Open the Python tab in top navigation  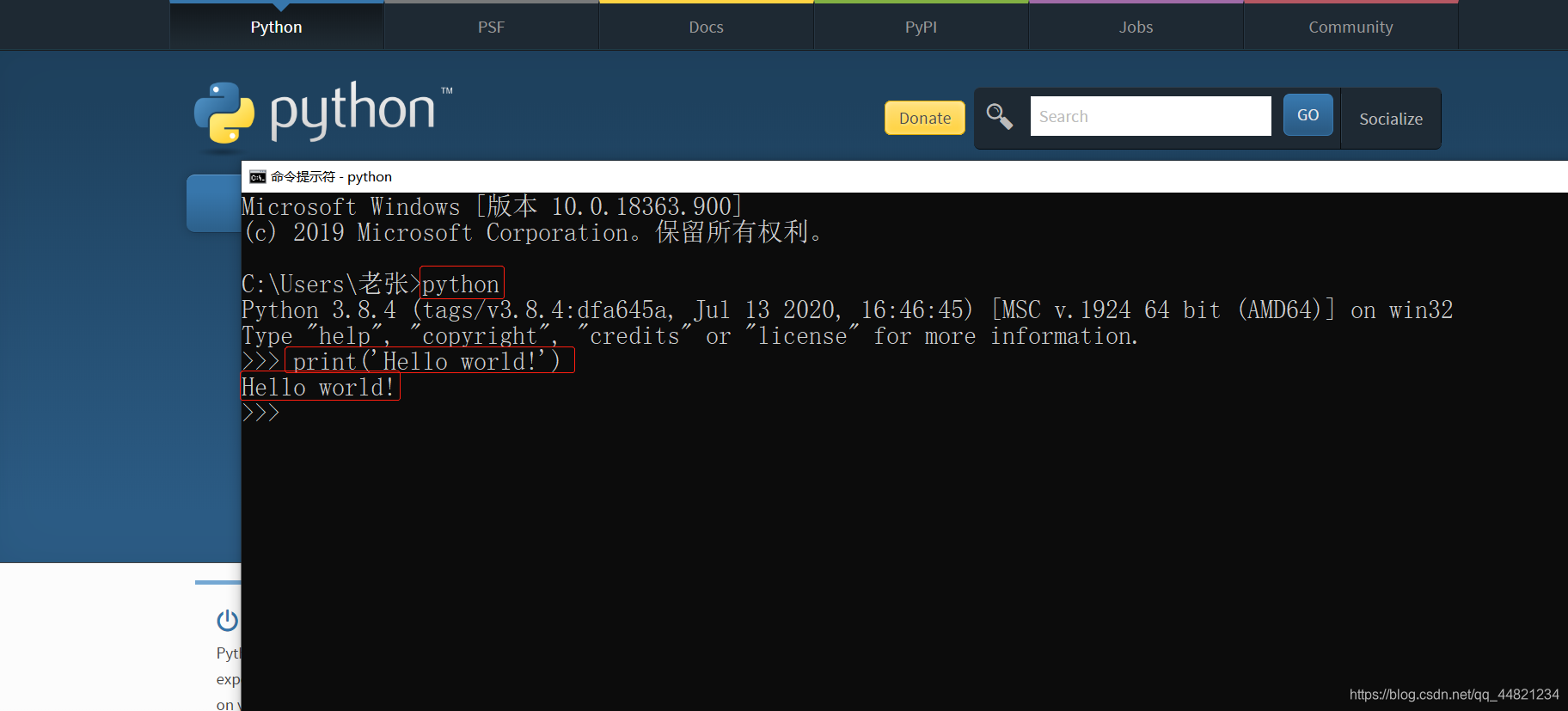pos(276,27)
